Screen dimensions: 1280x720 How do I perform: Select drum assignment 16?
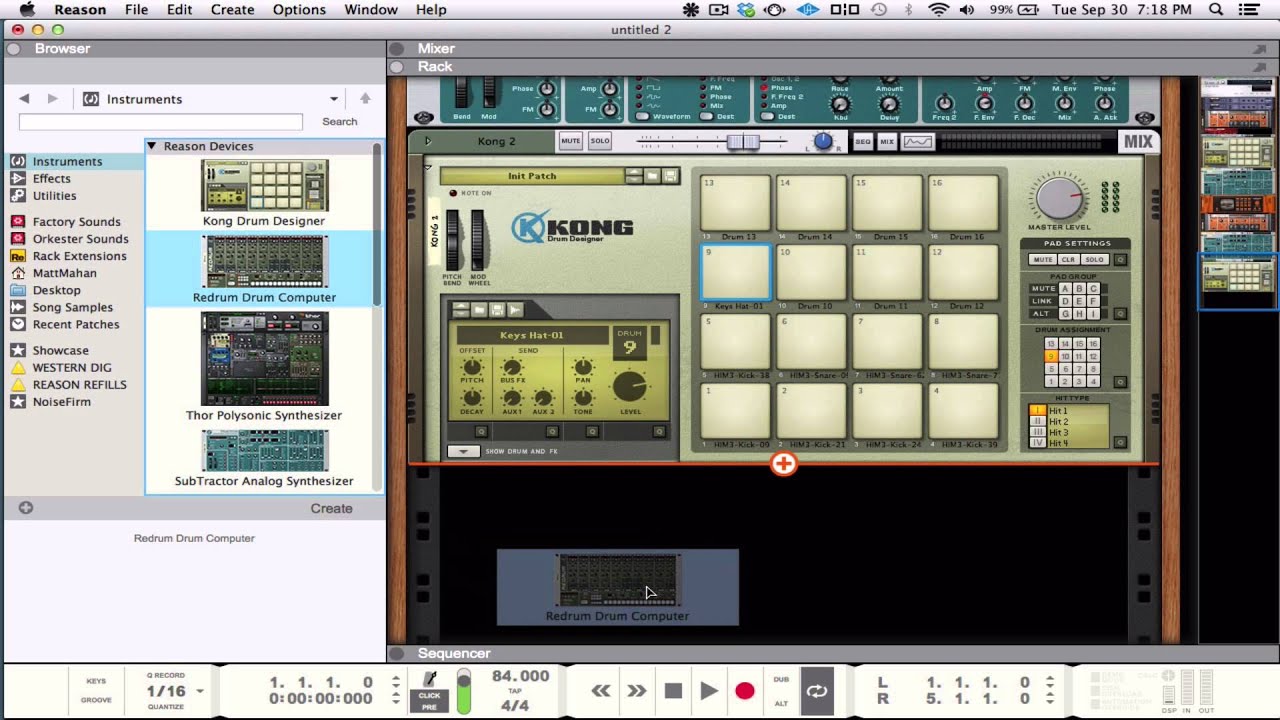[1093, 343]
